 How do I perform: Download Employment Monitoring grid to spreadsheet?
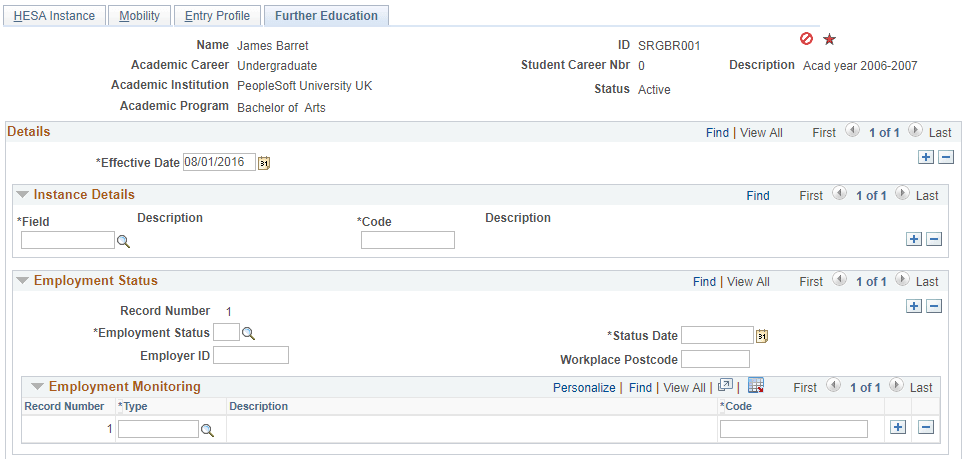[x=755, y=385]
